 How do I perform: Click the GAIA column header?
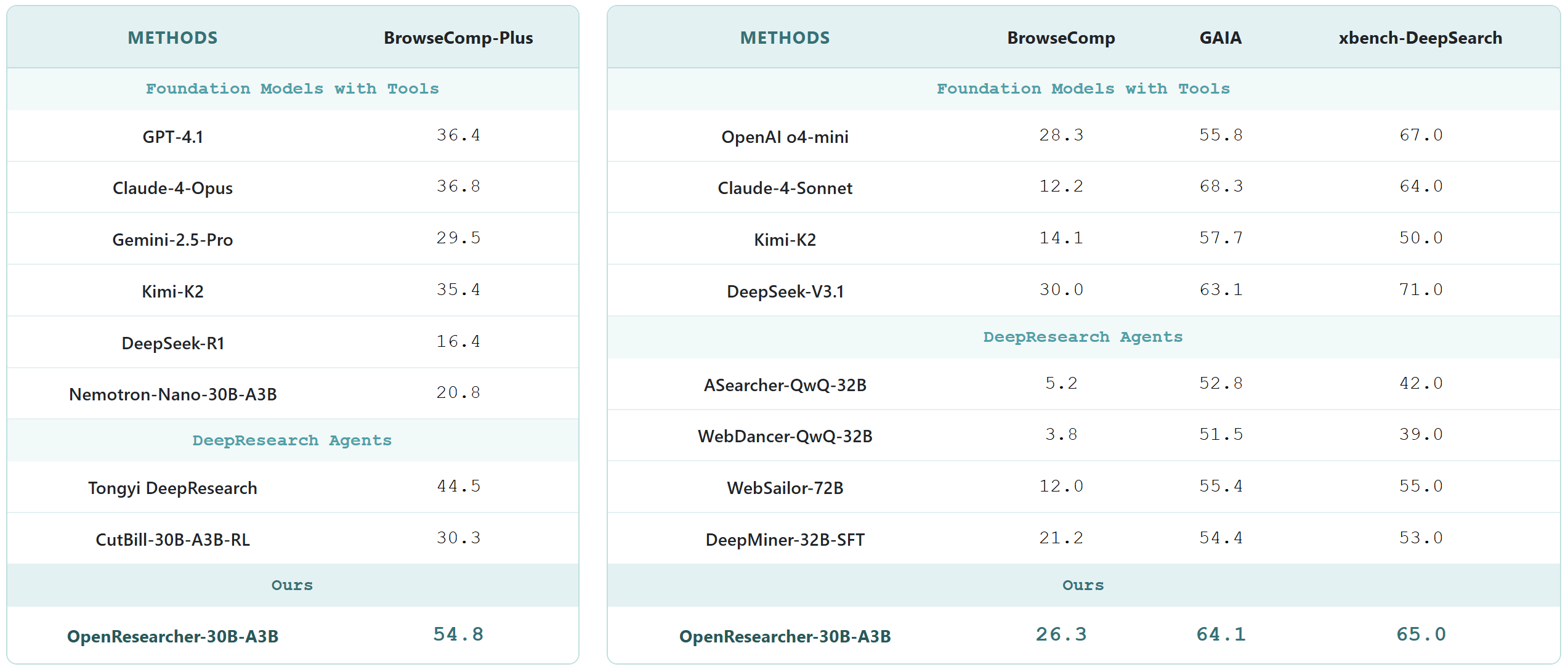[1220, 38]
